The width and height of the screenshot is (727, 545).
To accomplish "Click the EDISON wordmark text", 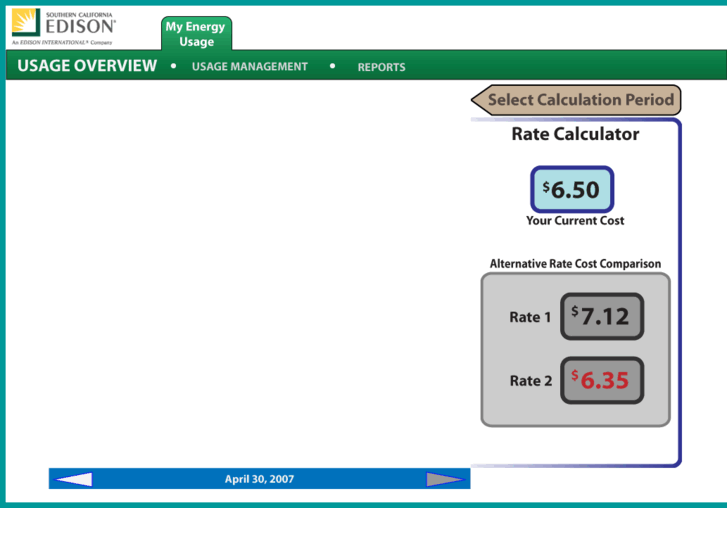I will (80, 27).
